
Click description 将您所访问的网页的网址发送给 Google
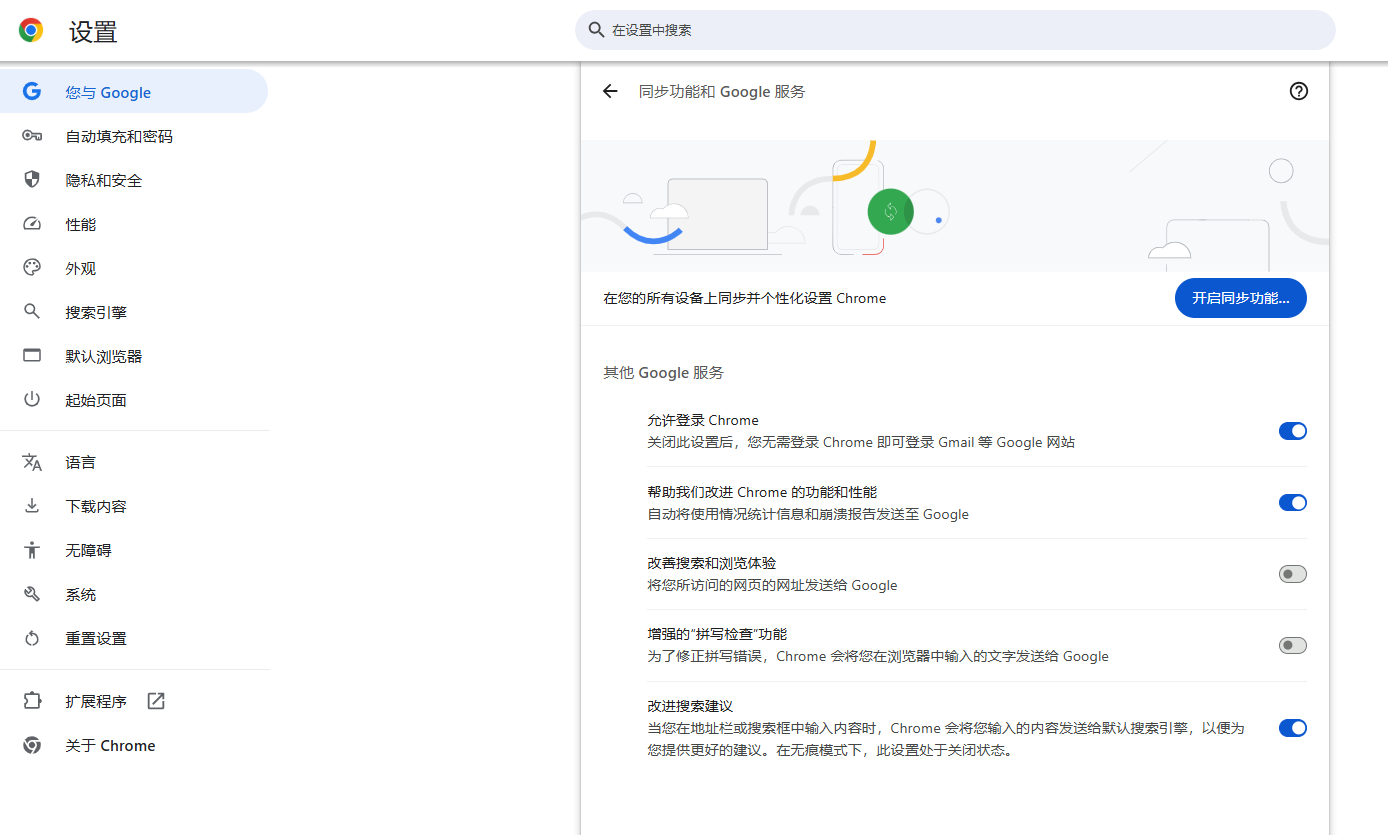[772, 585]
